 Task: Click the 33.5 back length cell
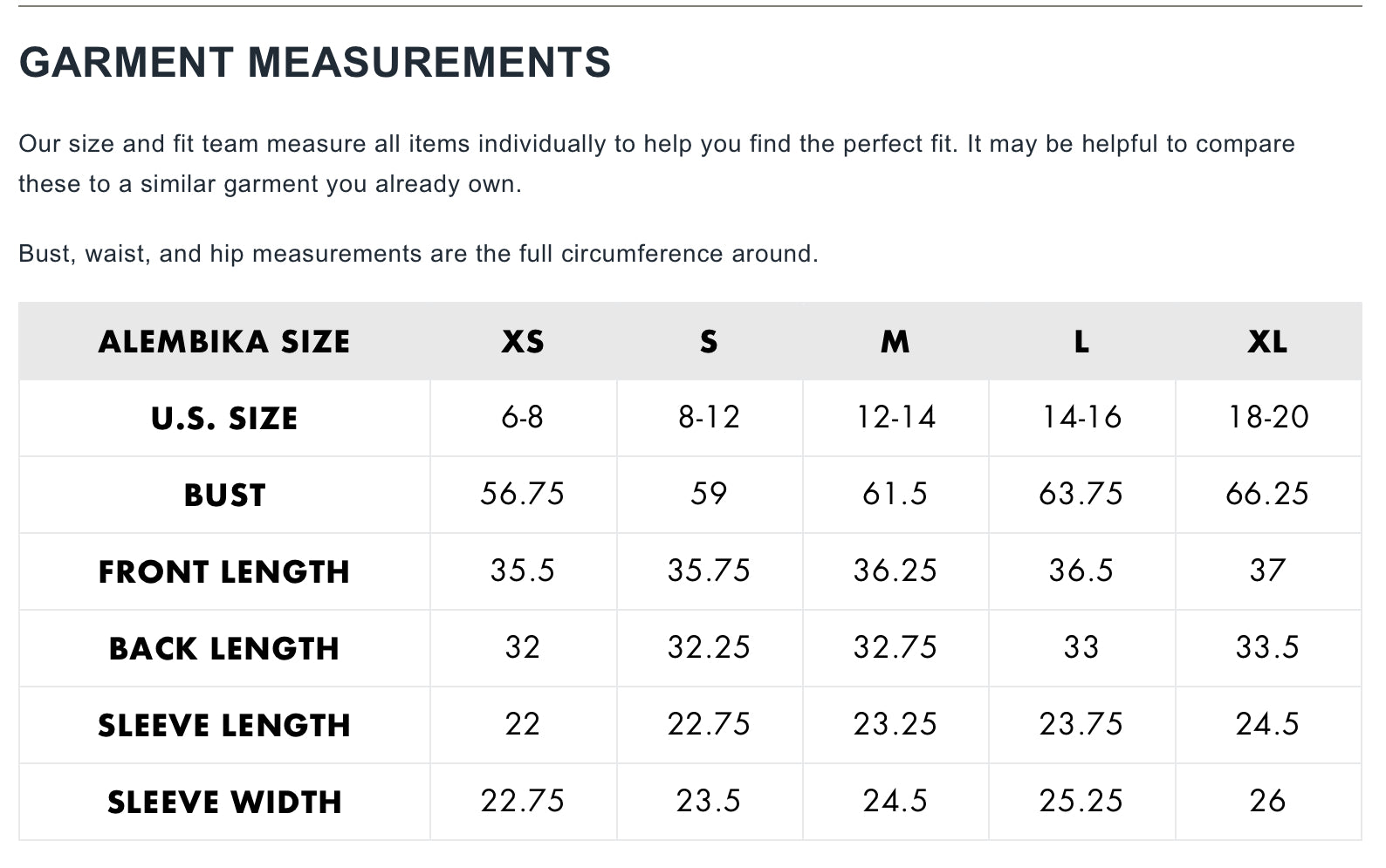tap(1267, 648)
